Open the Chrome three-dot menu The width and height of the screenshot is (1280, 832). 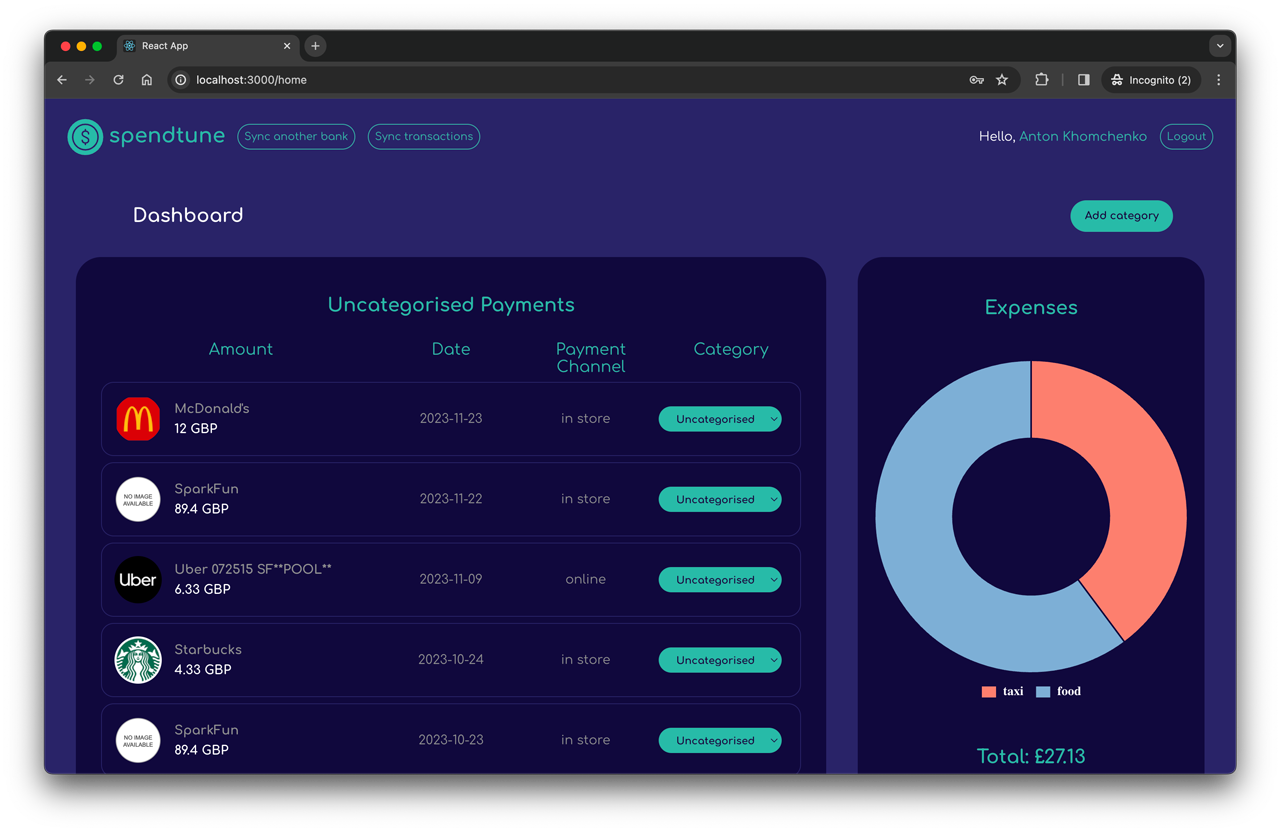1218,80
